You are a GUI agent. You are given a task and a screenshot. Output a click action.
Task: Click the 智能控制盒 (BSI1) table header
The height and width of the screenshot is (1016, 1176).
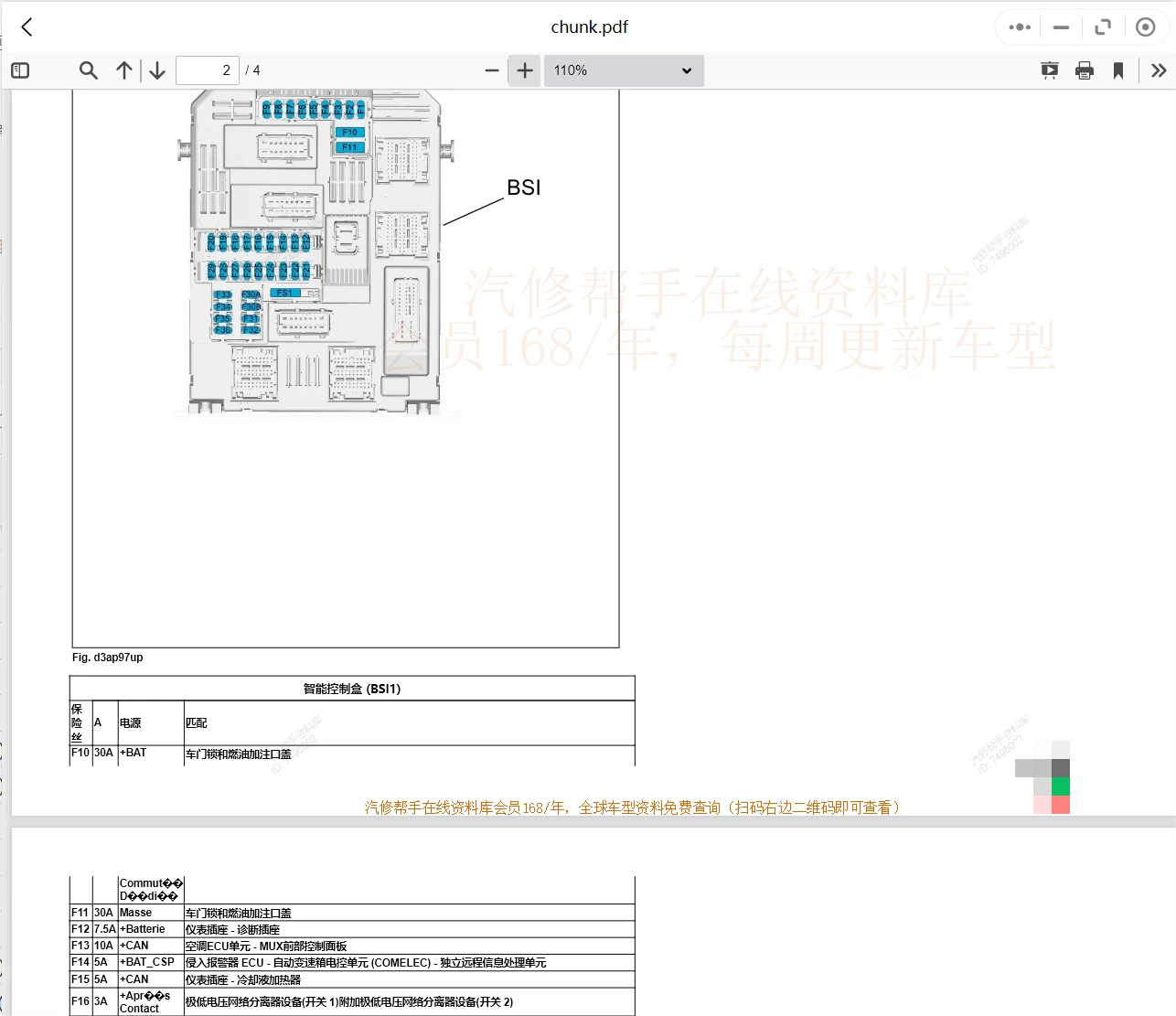tap(352, 689)
